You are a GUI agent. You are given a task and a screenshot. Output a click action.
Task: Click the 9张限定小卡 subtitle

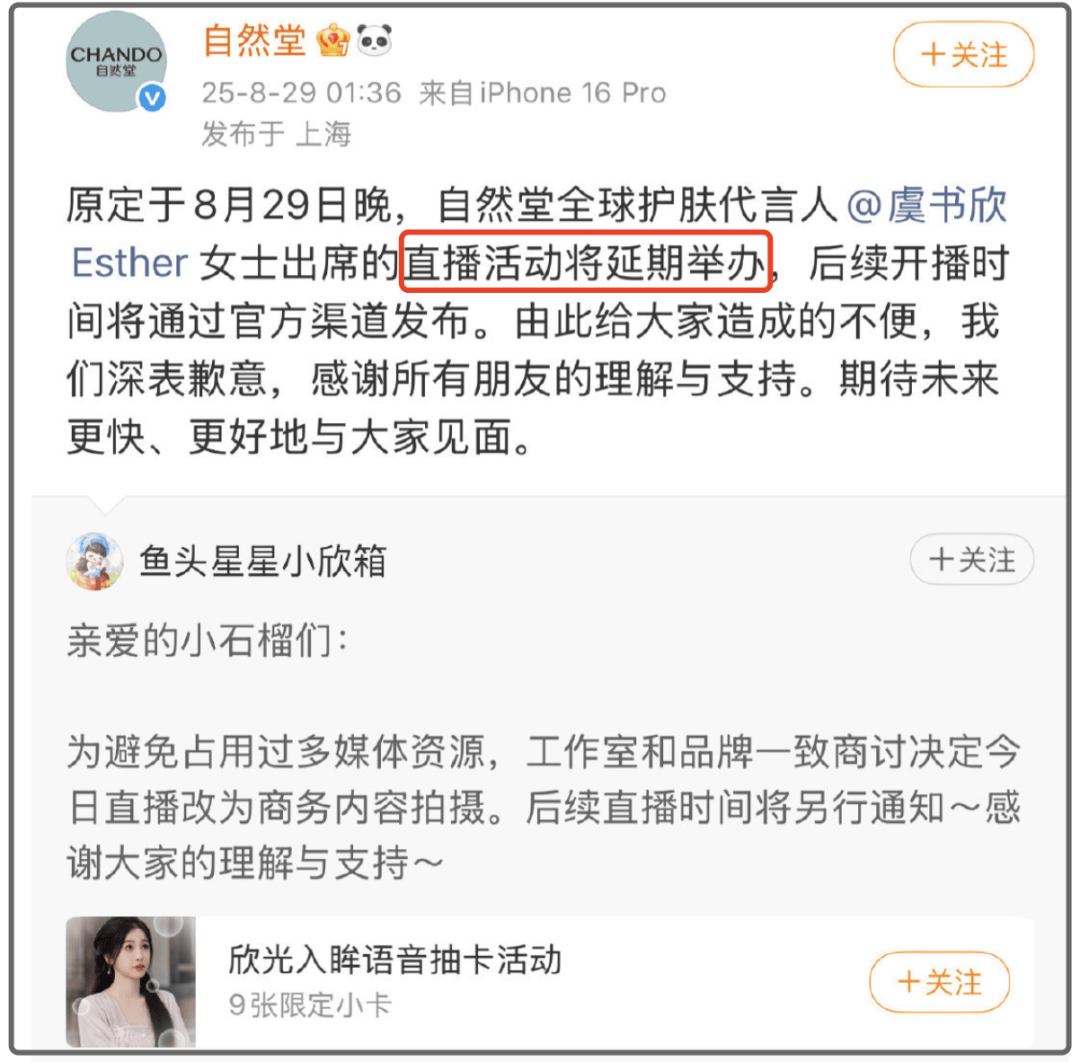point(310,1006)
